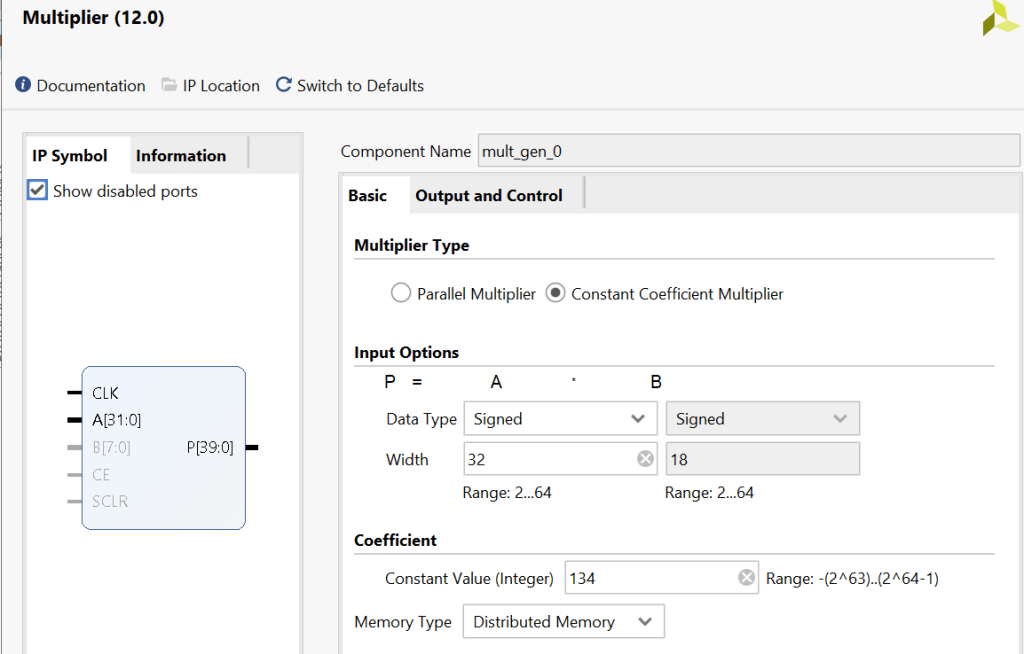Click the A Width input field
Viewport: 1024px width, 654px height.
548,460
